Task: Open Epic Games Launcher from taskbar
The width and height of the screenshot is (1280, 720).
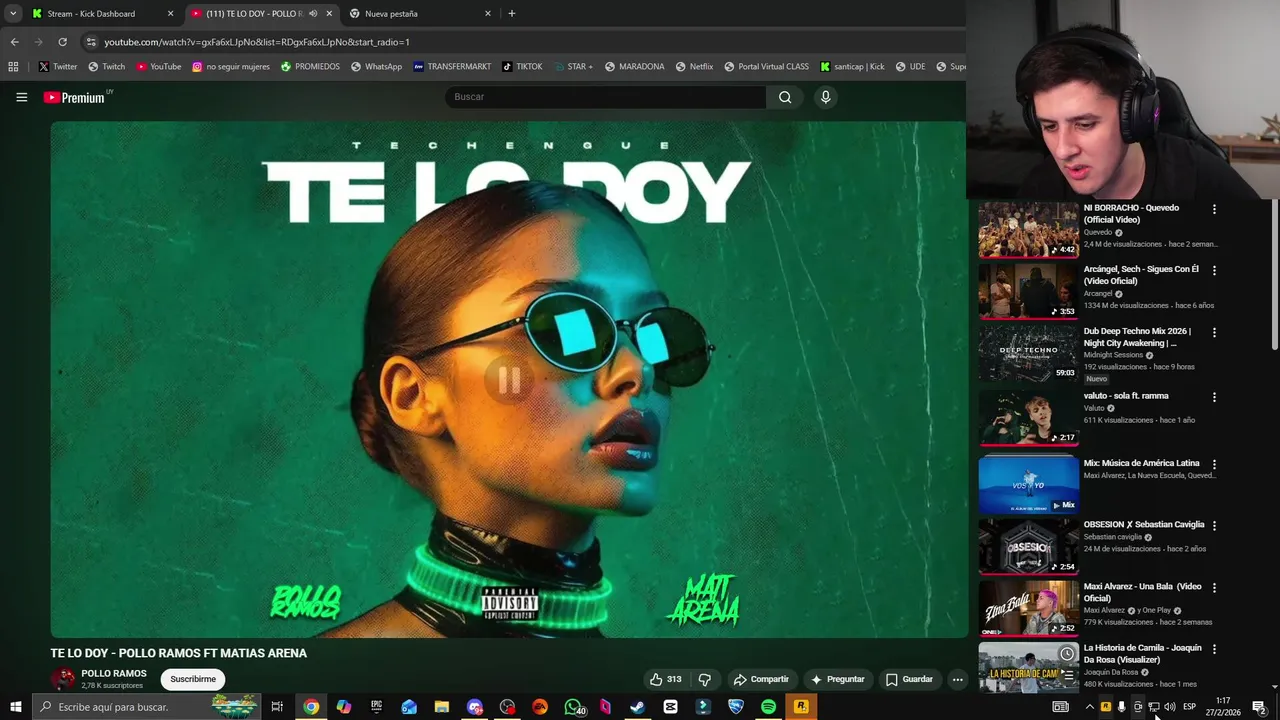Action: point(377,707)
